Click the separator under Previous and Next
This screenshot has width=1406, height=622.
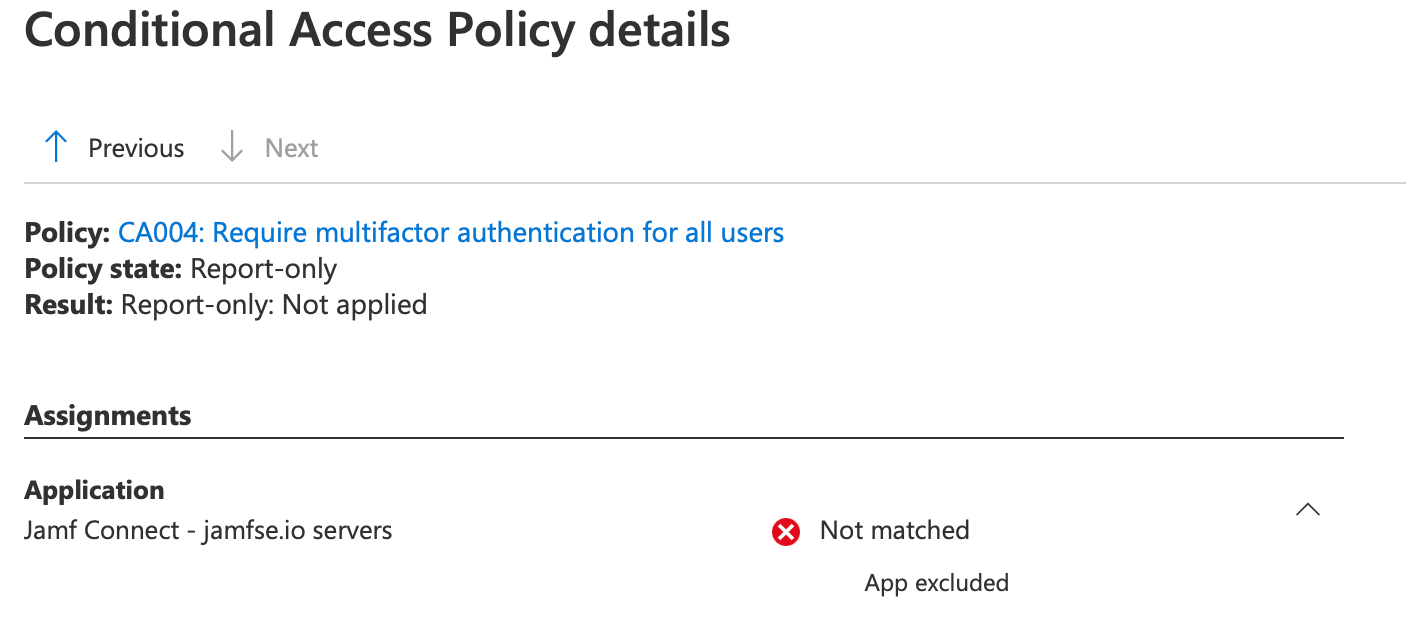(715, 183)
